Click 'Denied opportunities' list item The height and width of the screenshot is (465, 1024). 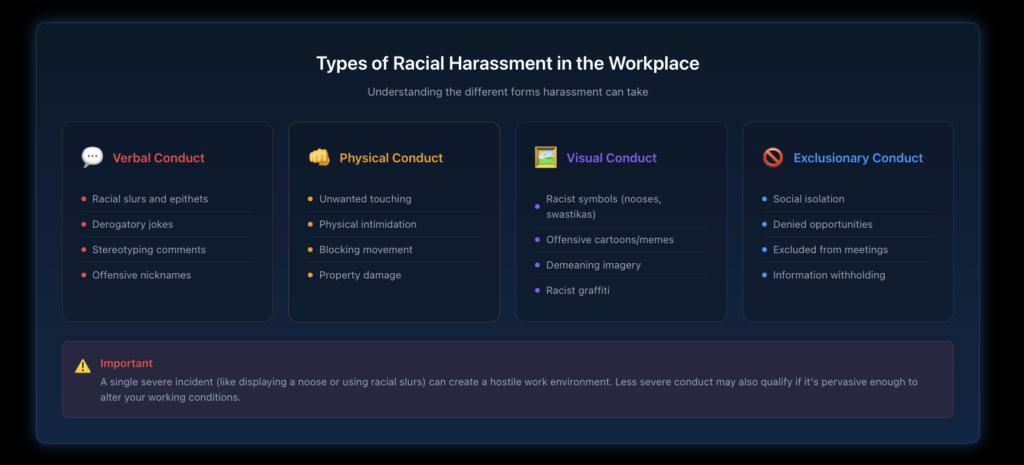pyautogui.click(x=848, y=224)
